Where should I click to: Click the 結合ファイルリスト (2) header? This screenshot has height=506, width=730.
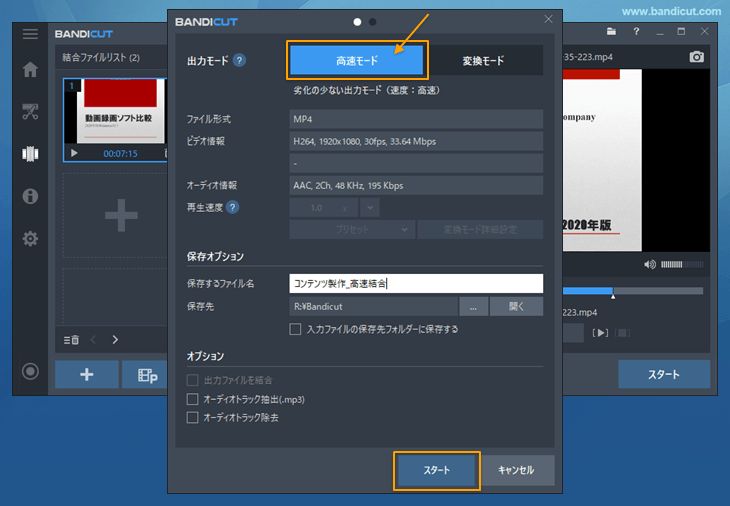click(101, 58)
